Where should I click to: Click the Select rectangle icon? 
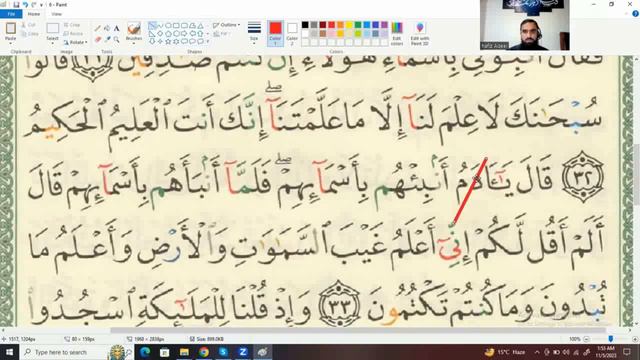coord(52,28)
